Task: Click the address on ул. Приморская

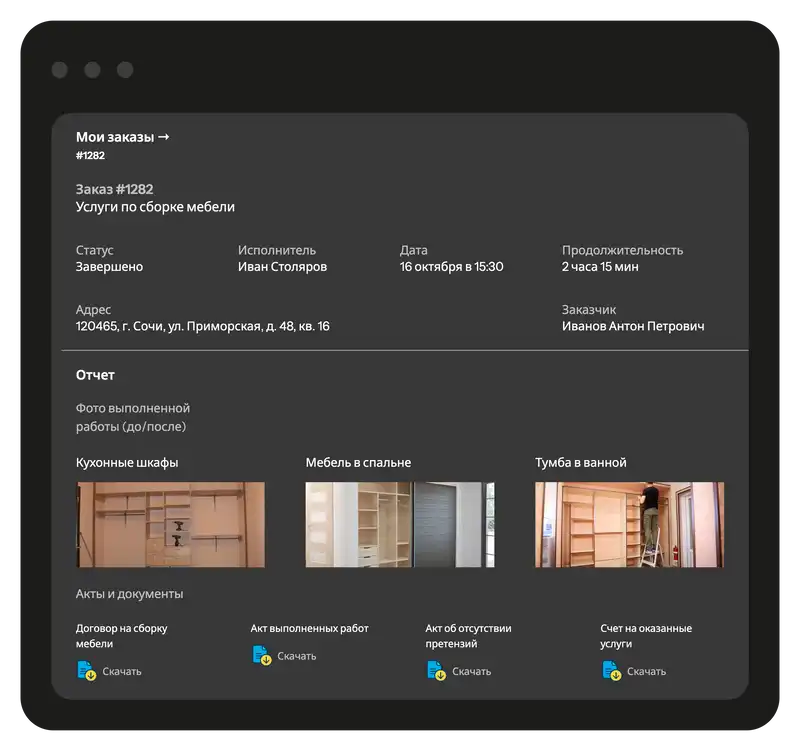Action: [203, 326]
